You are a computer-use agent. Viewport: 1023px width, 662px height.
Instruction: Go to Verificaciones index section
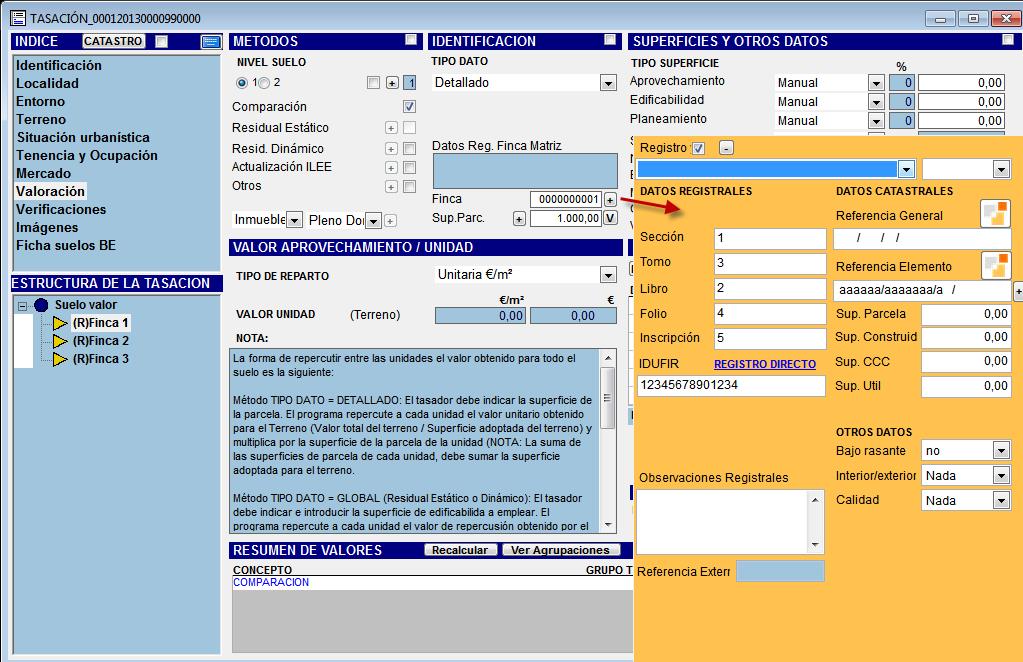pos(61,209)
